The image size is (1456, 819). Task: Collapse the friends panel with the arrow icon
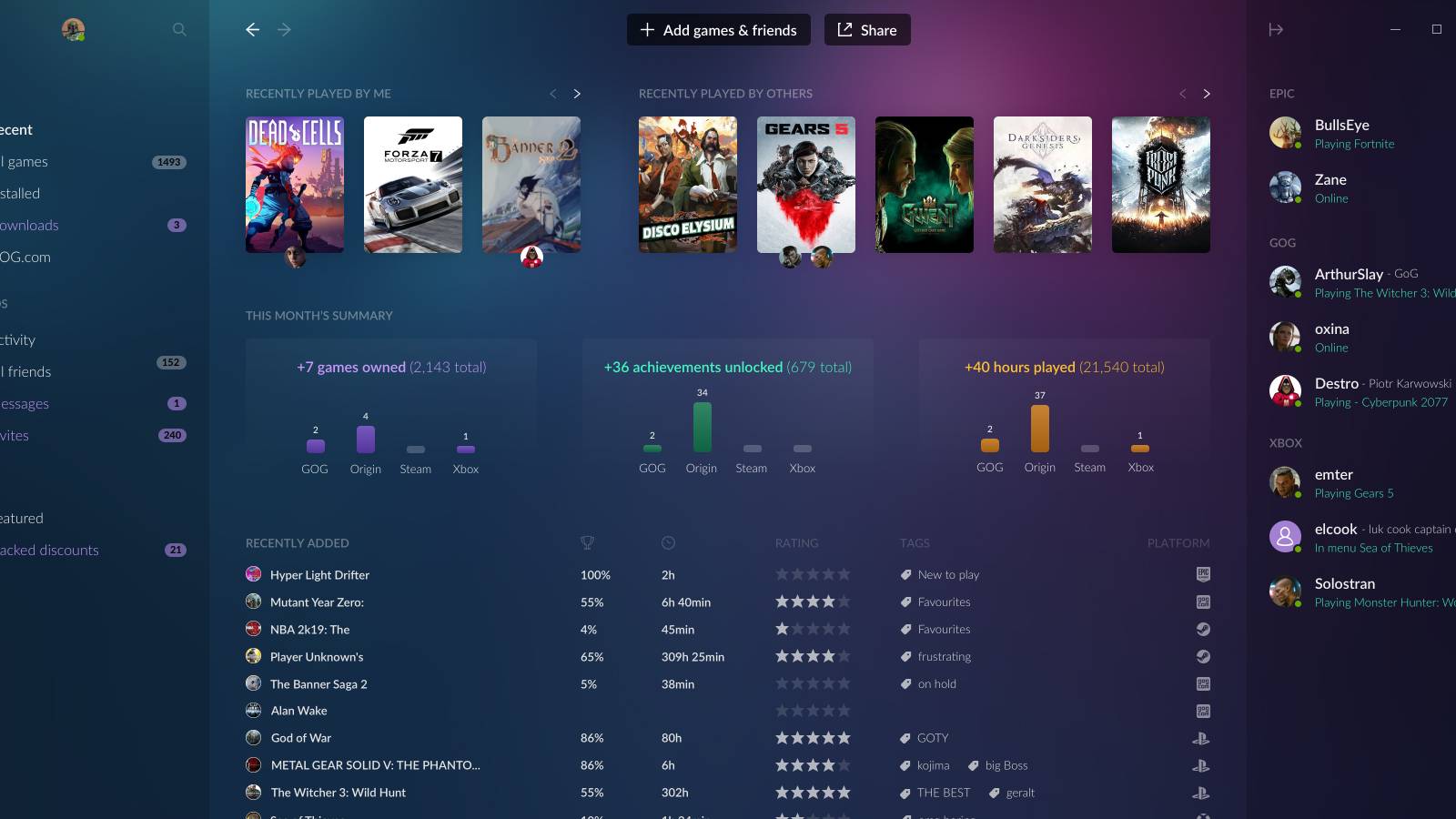1276,30
